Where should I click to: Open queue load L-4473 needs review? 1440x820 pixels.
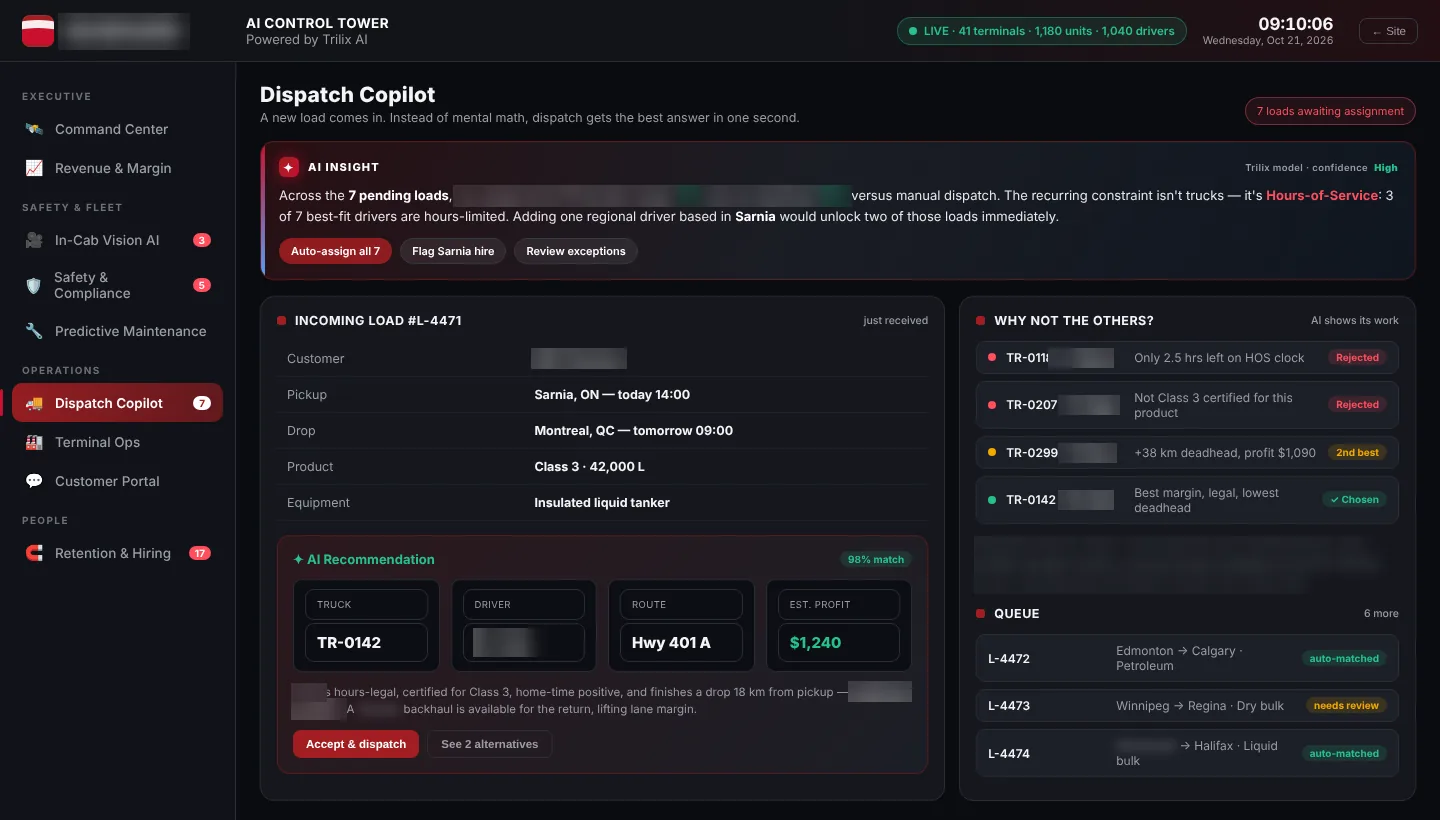coord(1187,706)
